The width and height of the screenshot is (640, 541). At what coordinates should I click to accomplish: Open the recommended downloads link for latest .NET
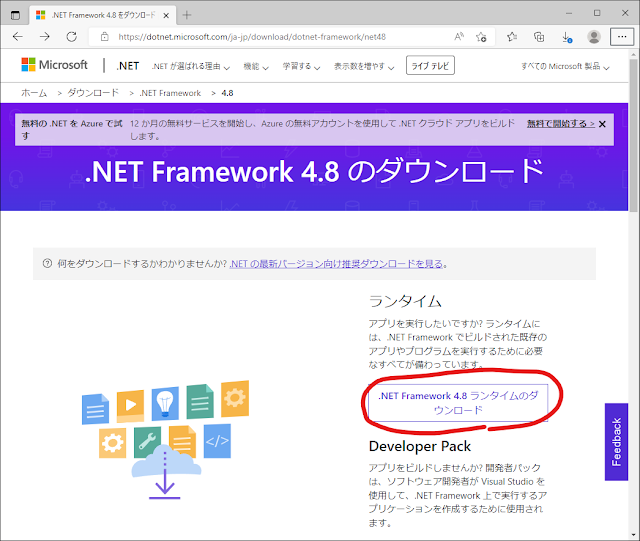(x=336, y=264)
